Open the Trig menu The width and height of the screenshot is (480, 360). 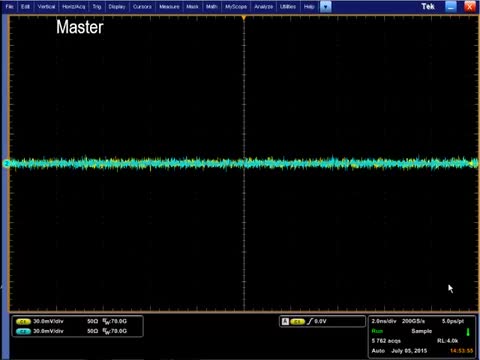click(x=97, y=7)
